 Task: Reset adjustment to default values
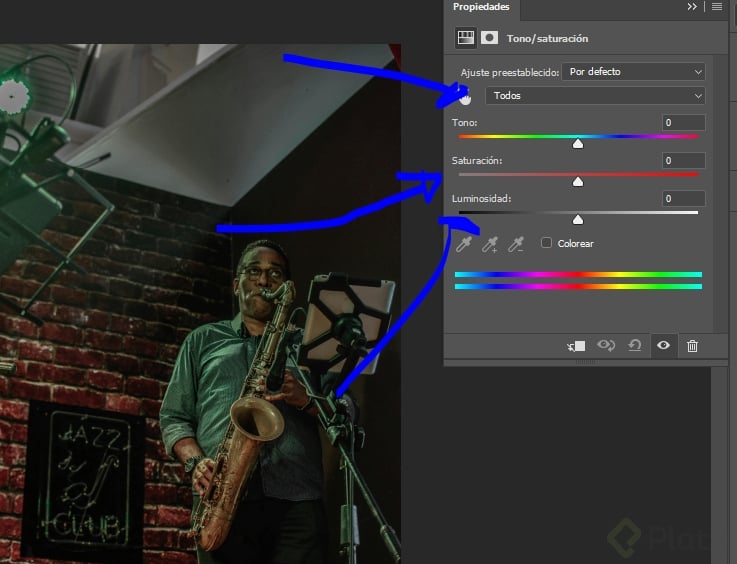635,345
